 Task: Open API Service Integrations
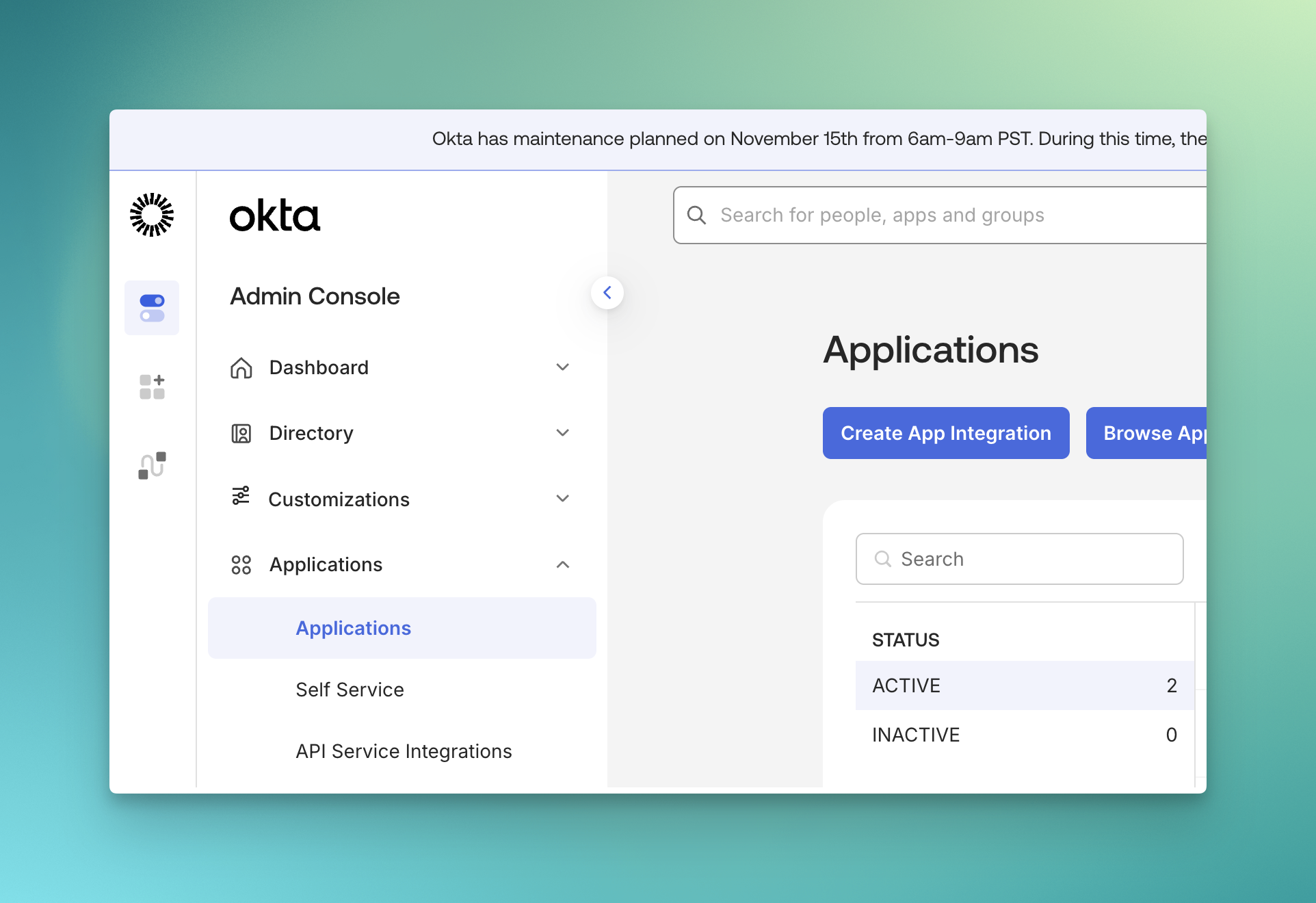coord(404,750)
